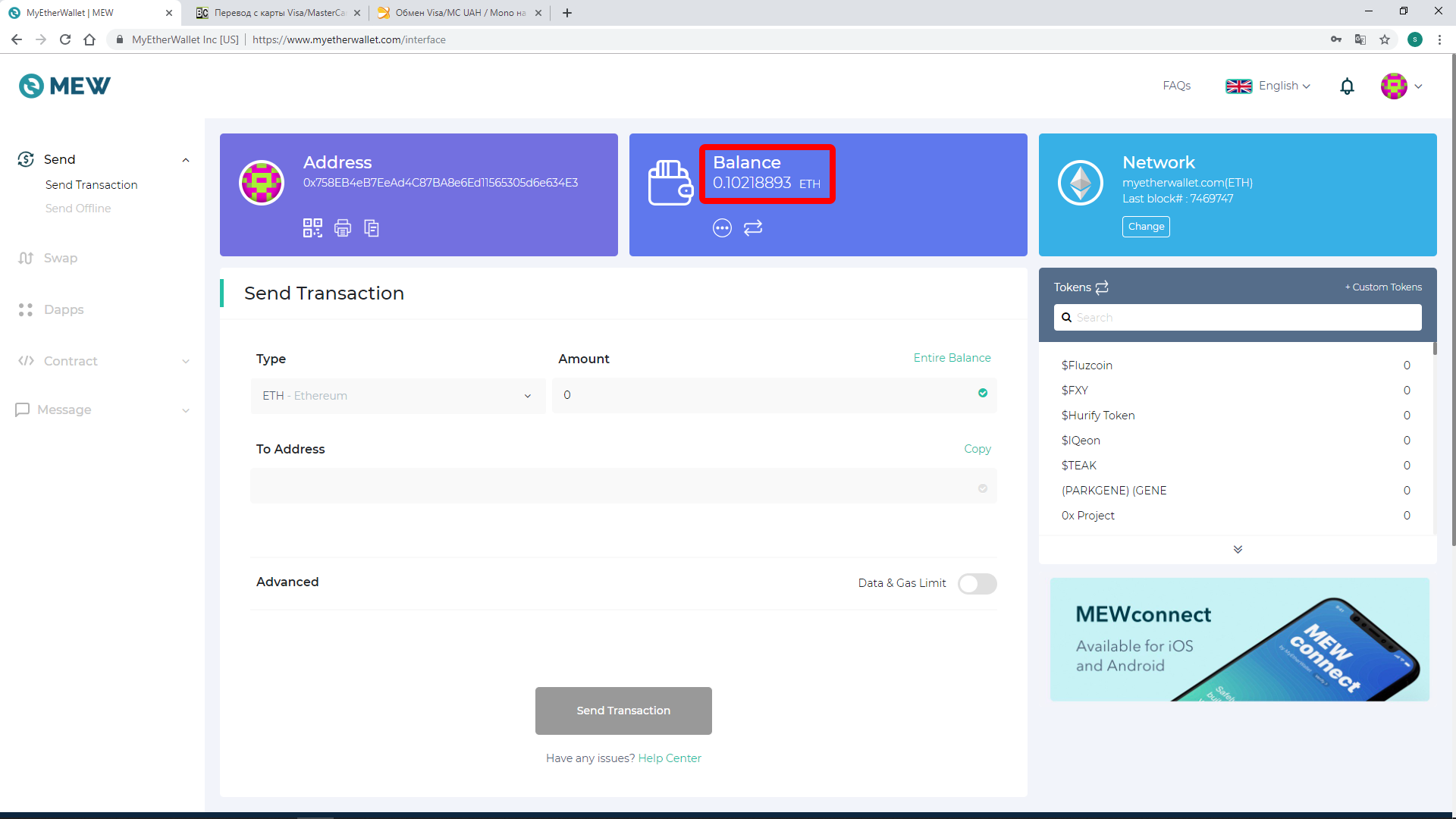Toggle the Data & Gas Limit switch
This screenshot has height=819, width=1456.
pyautogui.click(x=977, y=583)
